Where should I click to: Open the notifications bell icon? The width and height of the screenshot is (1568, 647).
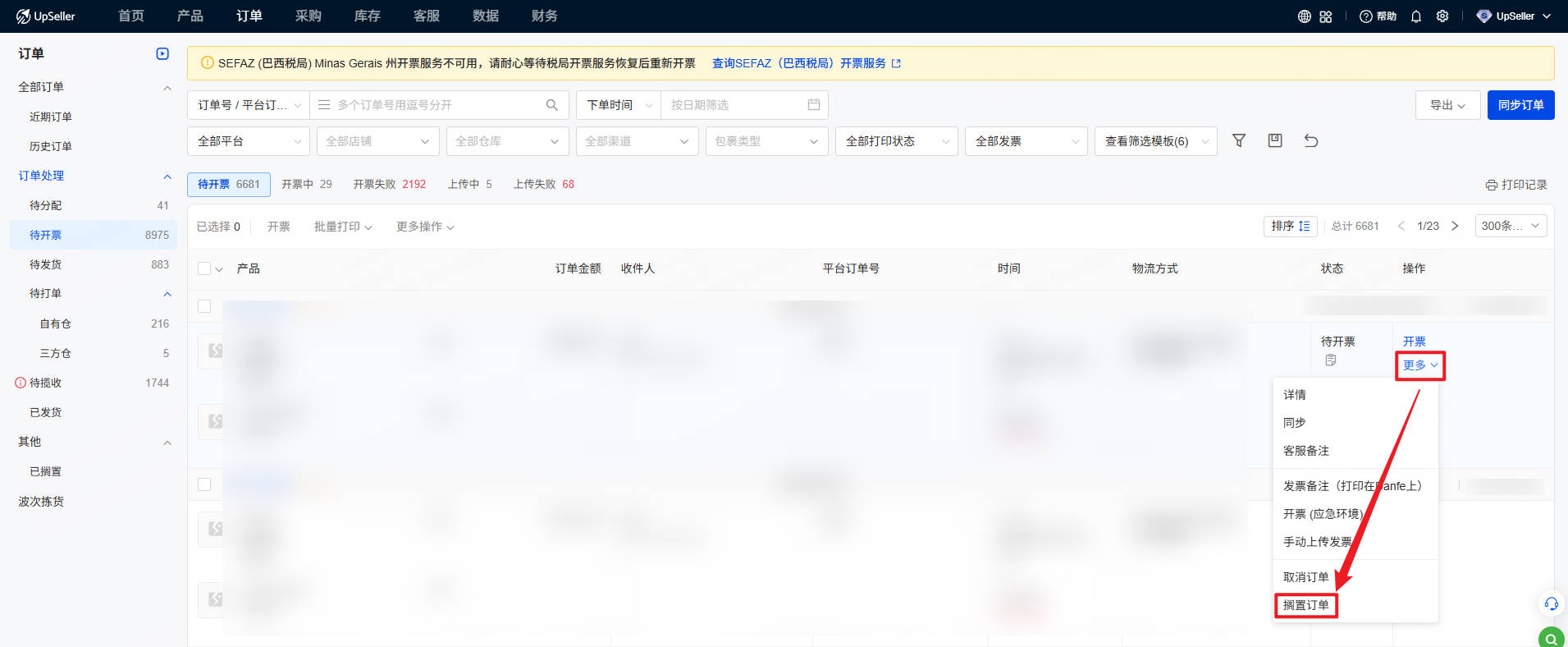coord(1416,16)
